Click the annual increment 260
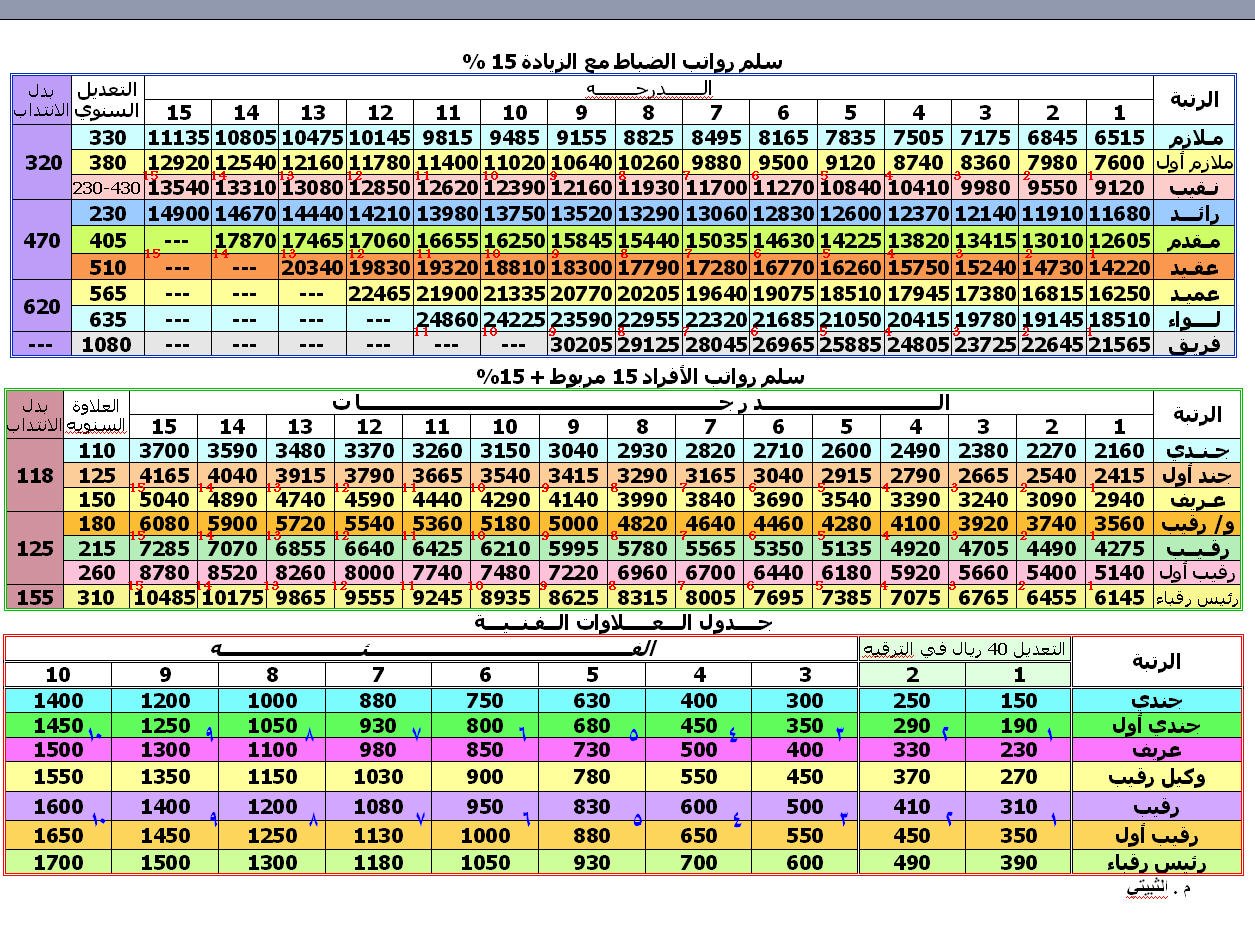 click(97, 573)
